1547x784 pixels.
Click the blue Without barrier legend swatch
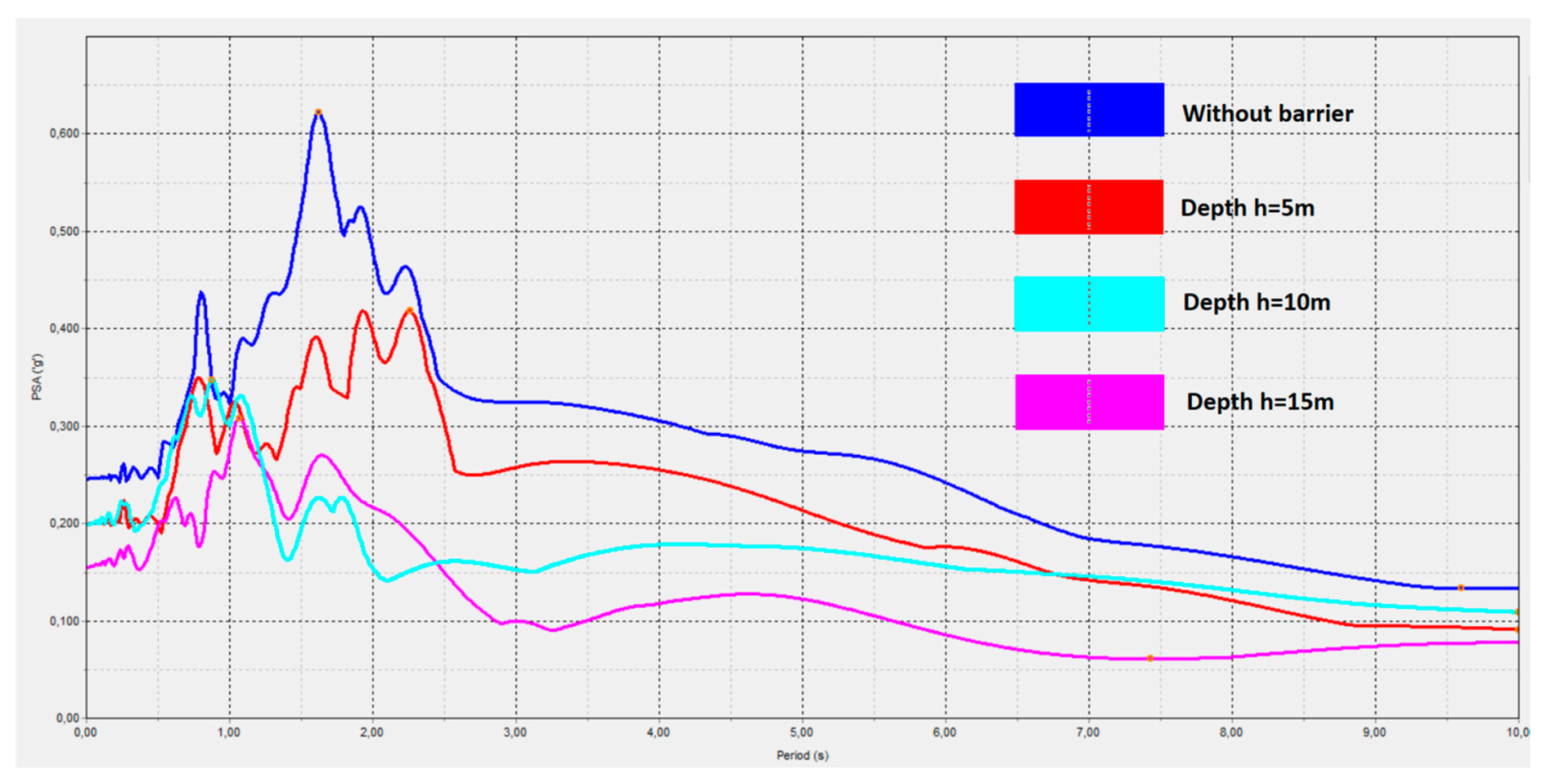coord(1088,109)
